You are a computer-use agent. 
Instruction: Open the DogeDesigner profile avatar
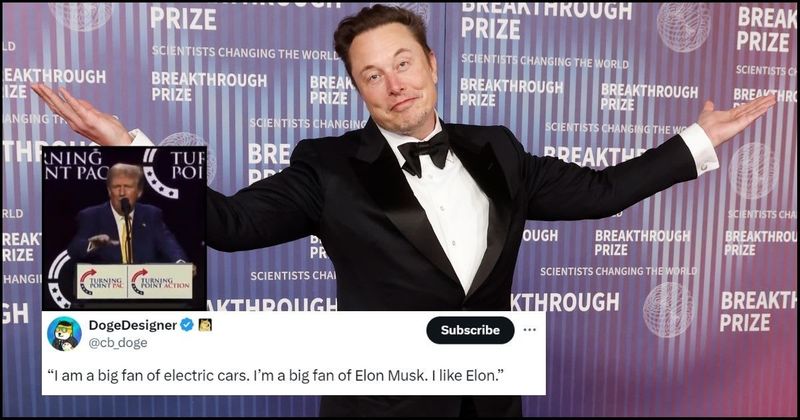[x=64, y=333]
